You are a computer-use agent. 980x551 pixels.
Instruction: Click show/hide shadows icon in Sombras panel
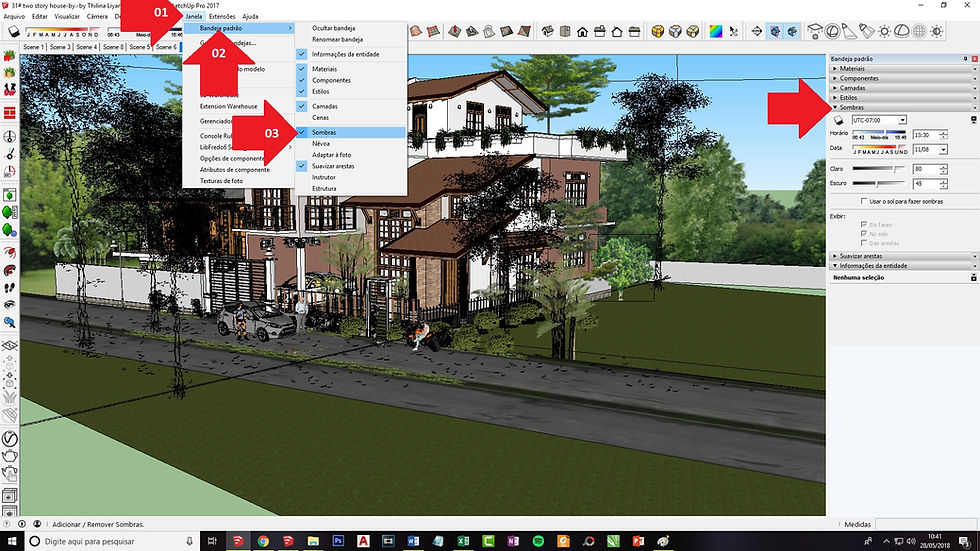839,120
